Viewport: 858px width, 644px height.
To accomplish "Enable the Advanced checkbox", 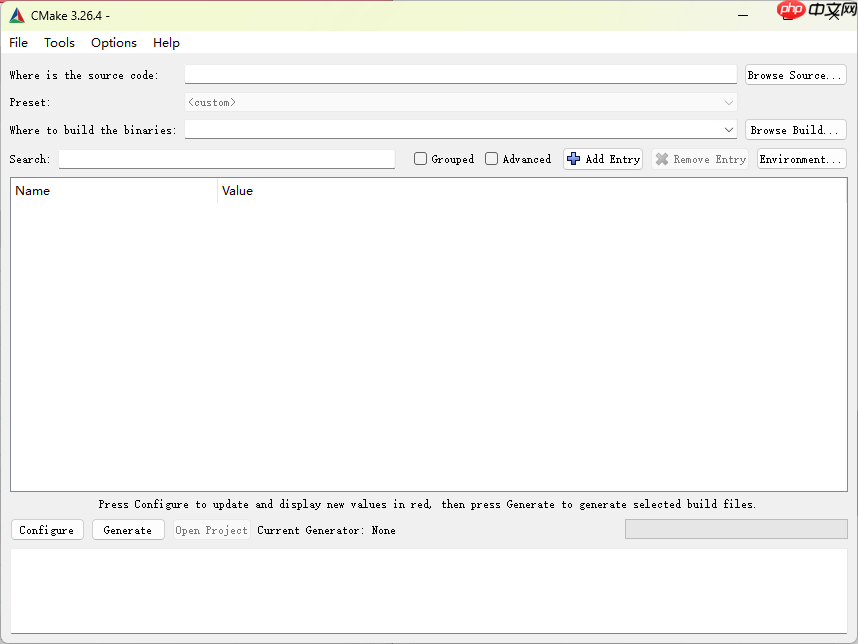I will (492, 158).
